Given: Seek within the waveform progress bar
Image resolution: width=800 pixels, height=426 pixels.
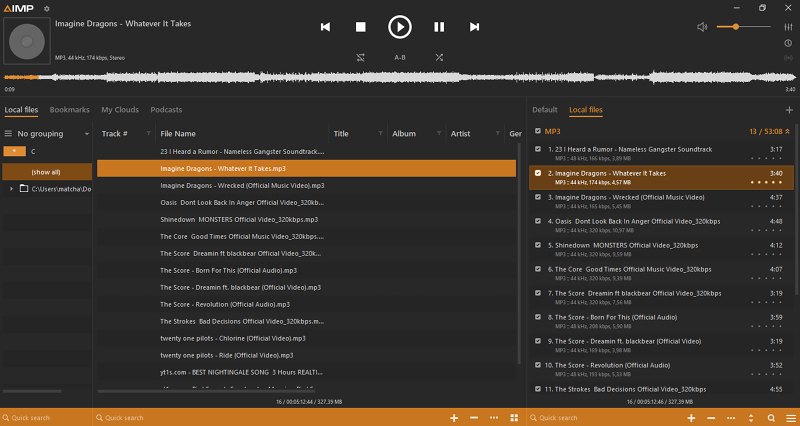Looking at the screenshot, I should pyautogui.click(x=399, y=78).
